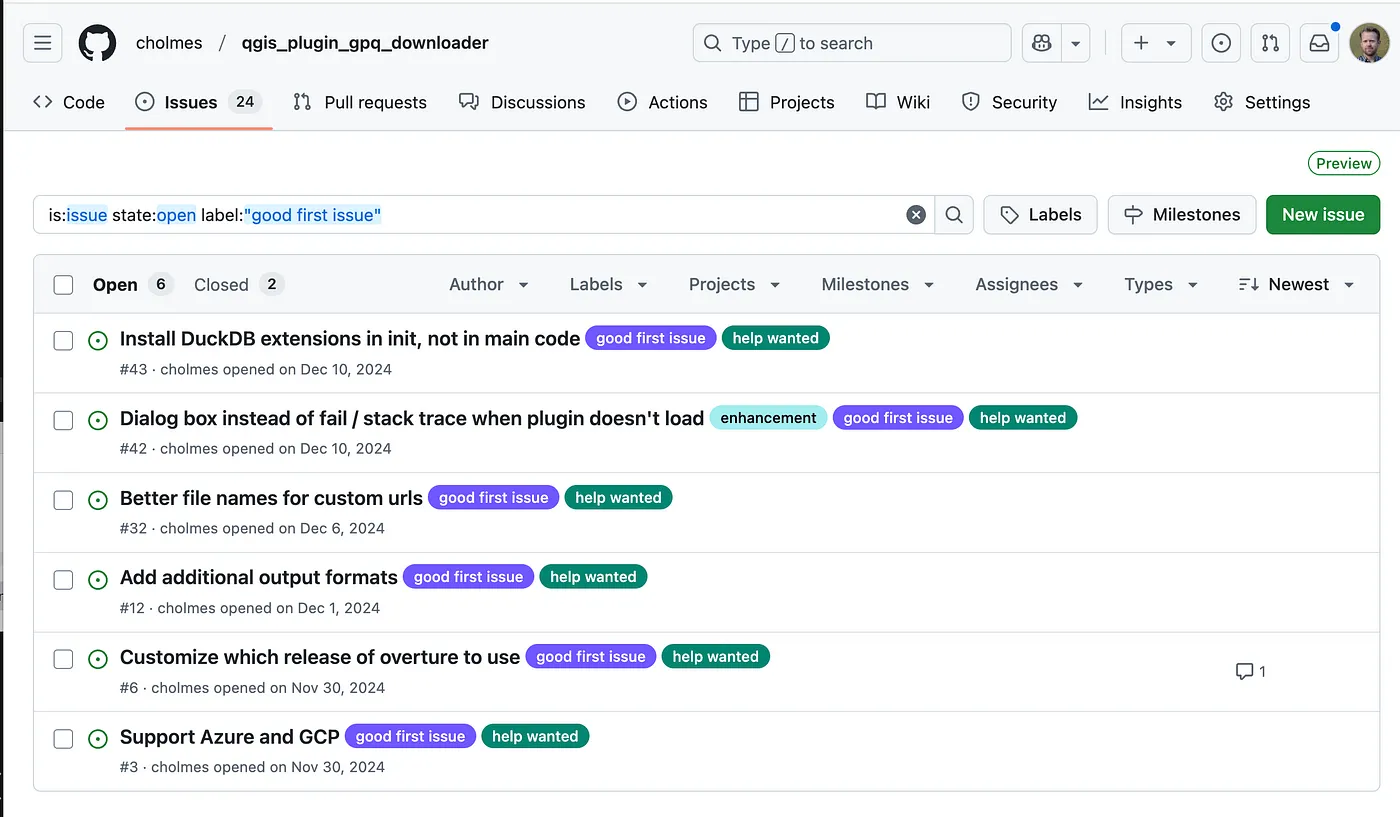The height and width of the screenshot is (817, 1400).
Task: Open the notifications inbox icon
Action: click(x=1319, y=43)
